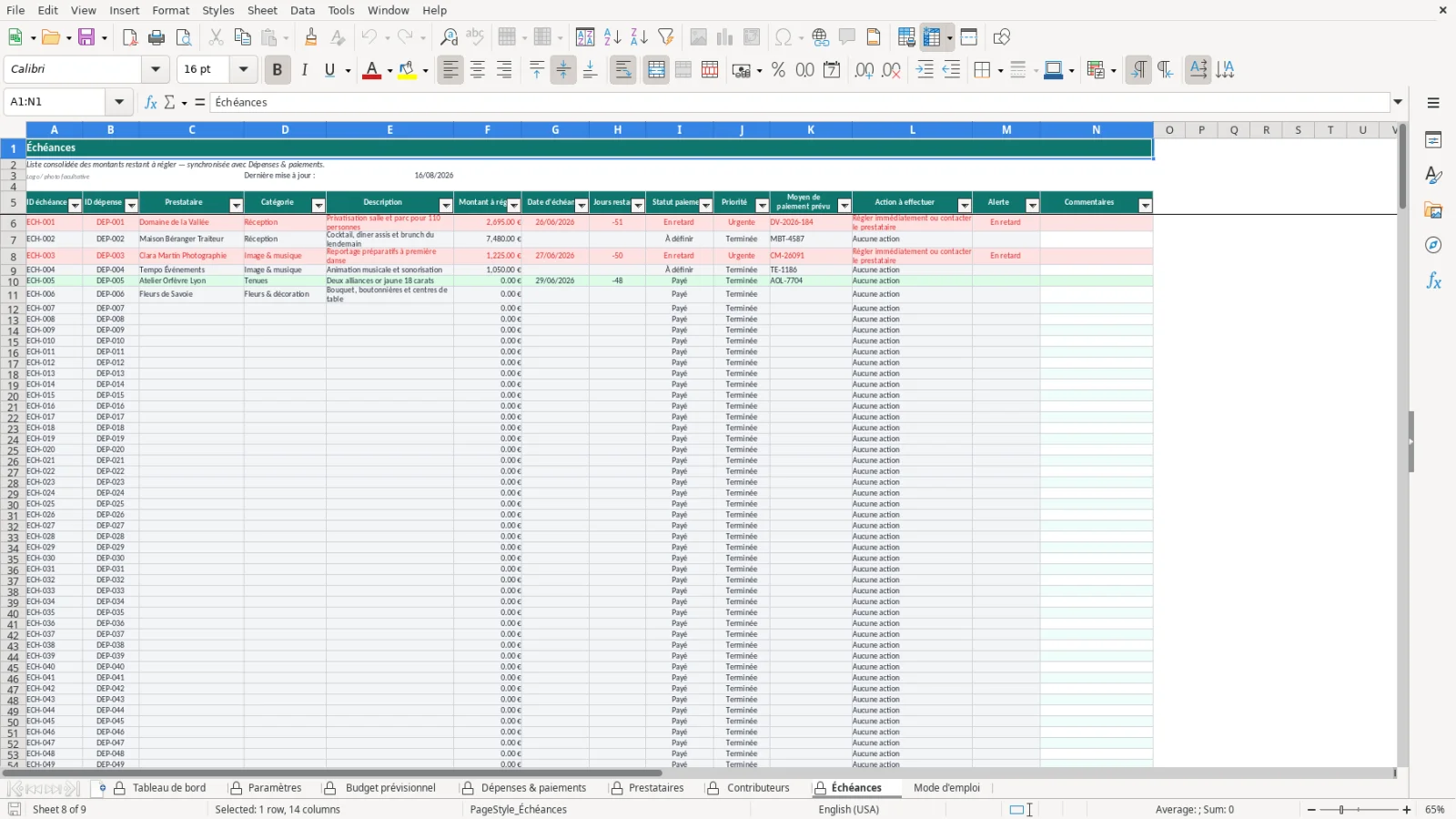The height and width of the screenshot is (819, 1456).
Task: Open Name Box dropdown arrow
Action: point(119,102)
